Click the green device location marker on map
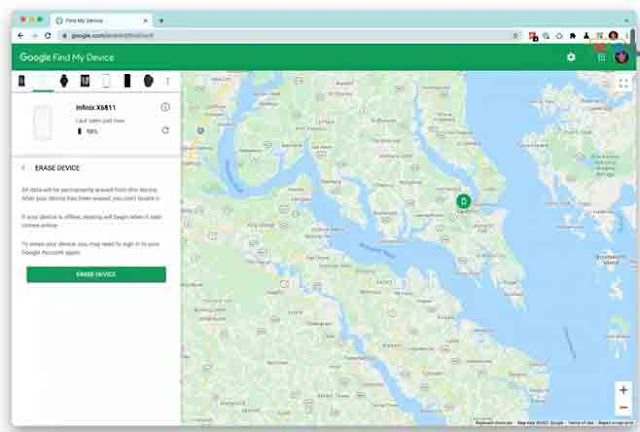The width and height of the screenshot is (640, 432). (x=463, y=201)
